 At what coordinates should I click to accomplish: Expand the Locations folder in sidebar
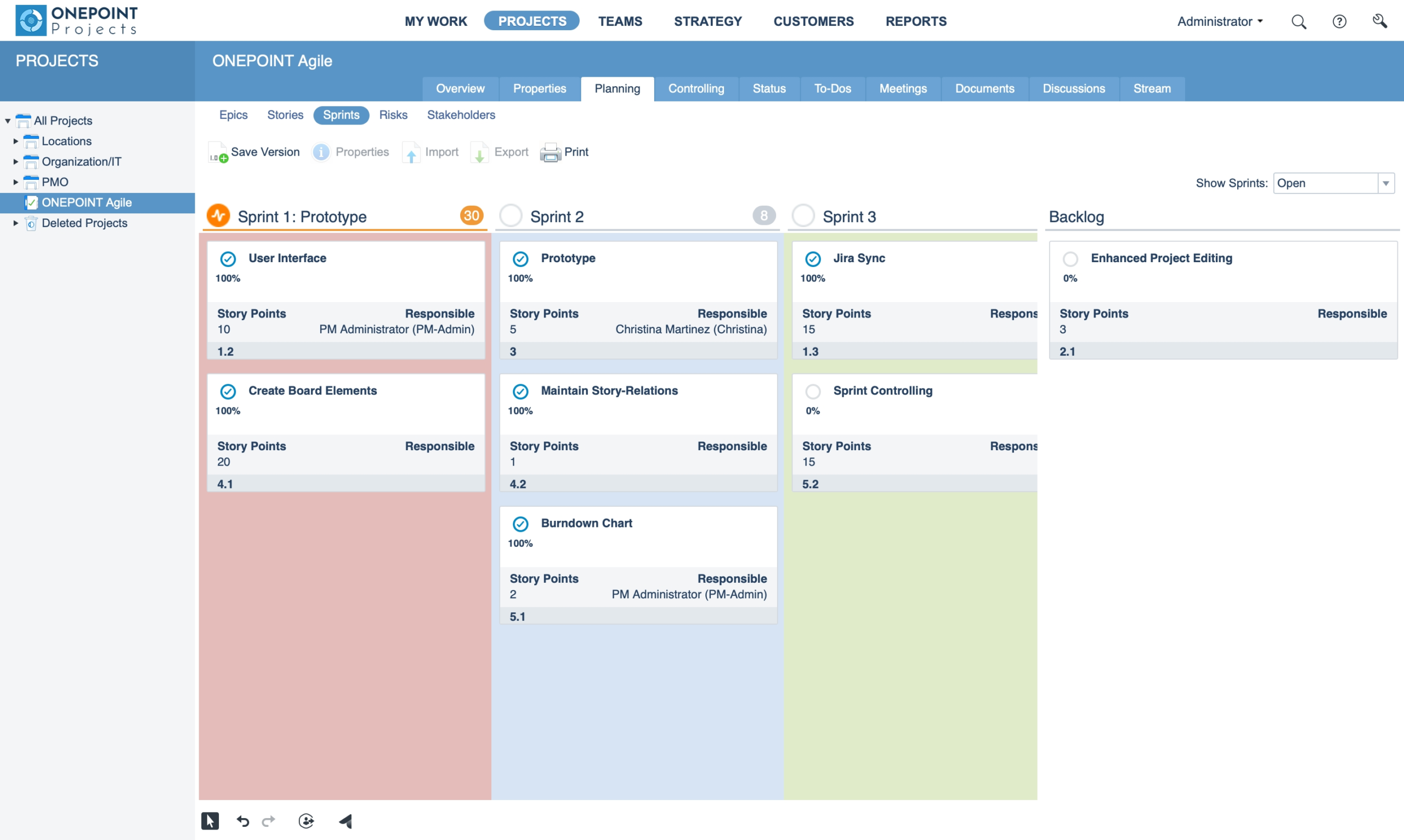[15, 141]
